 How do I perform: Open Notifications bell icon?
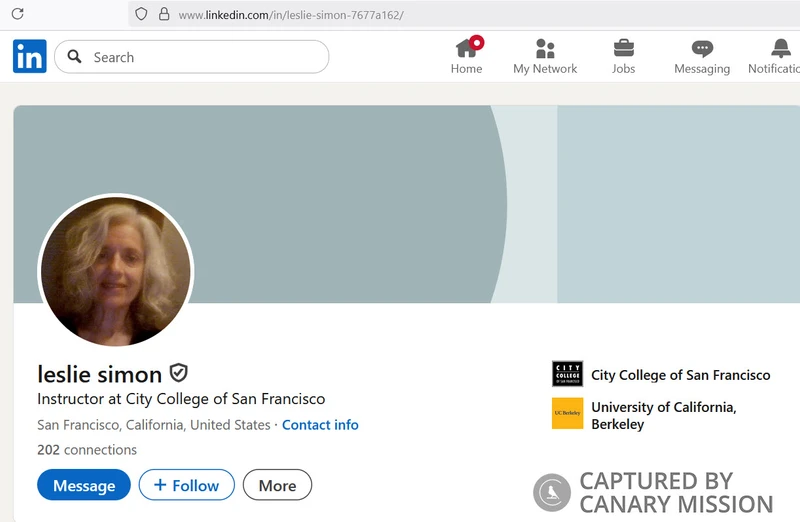pos(781,48)
